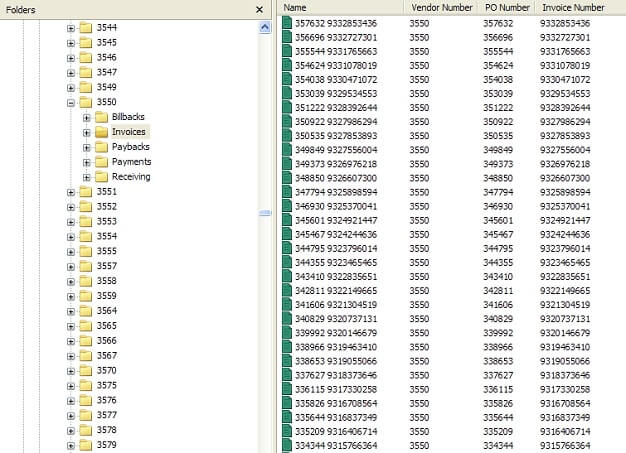The height and width of the screenshot is (453, 626).
Task: Click file icon for 335209 9316406714
Action: (287, 431)
